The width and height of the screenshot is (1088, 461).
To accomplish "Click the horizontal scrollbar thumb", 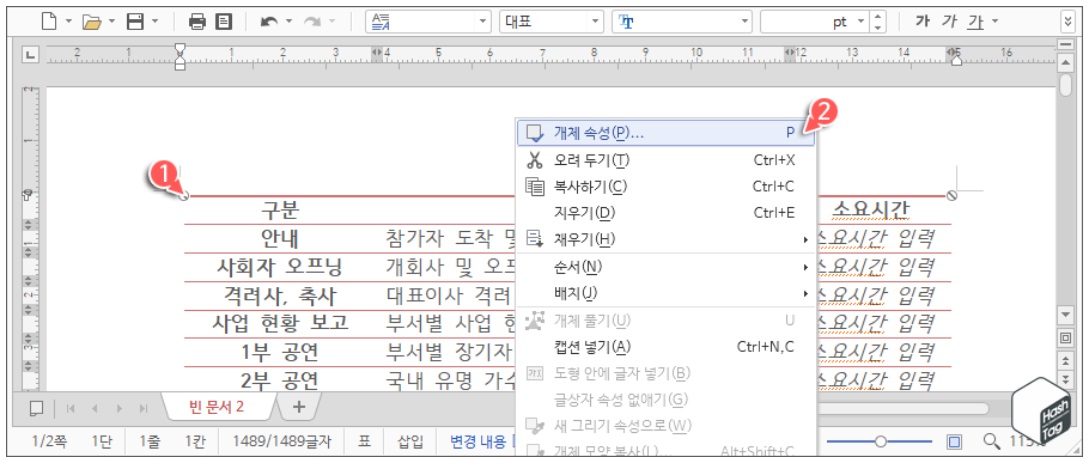I will [x=902, y=408].
